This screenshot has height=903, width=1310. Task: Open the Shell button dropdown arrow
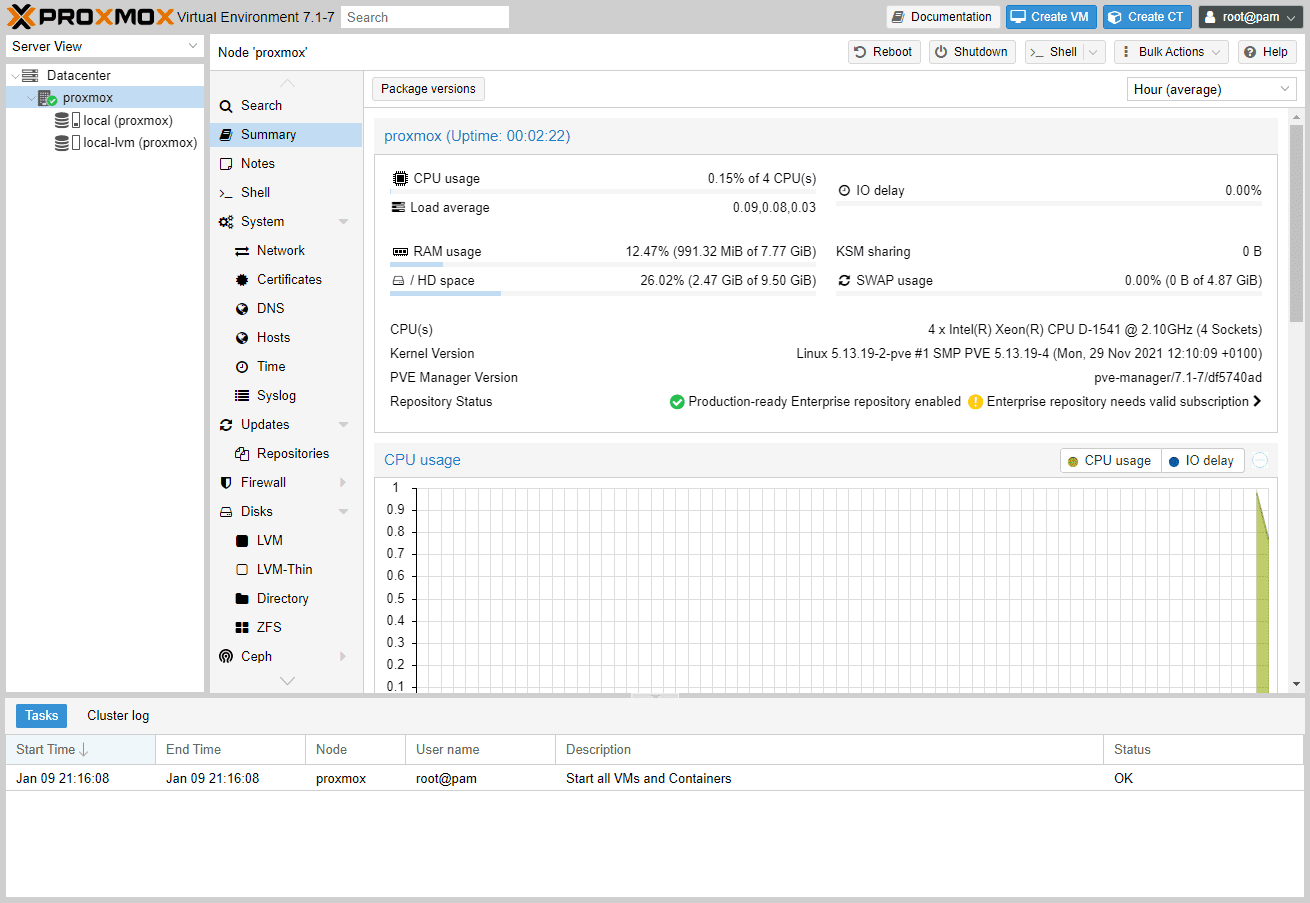[x=1093, y=52]
